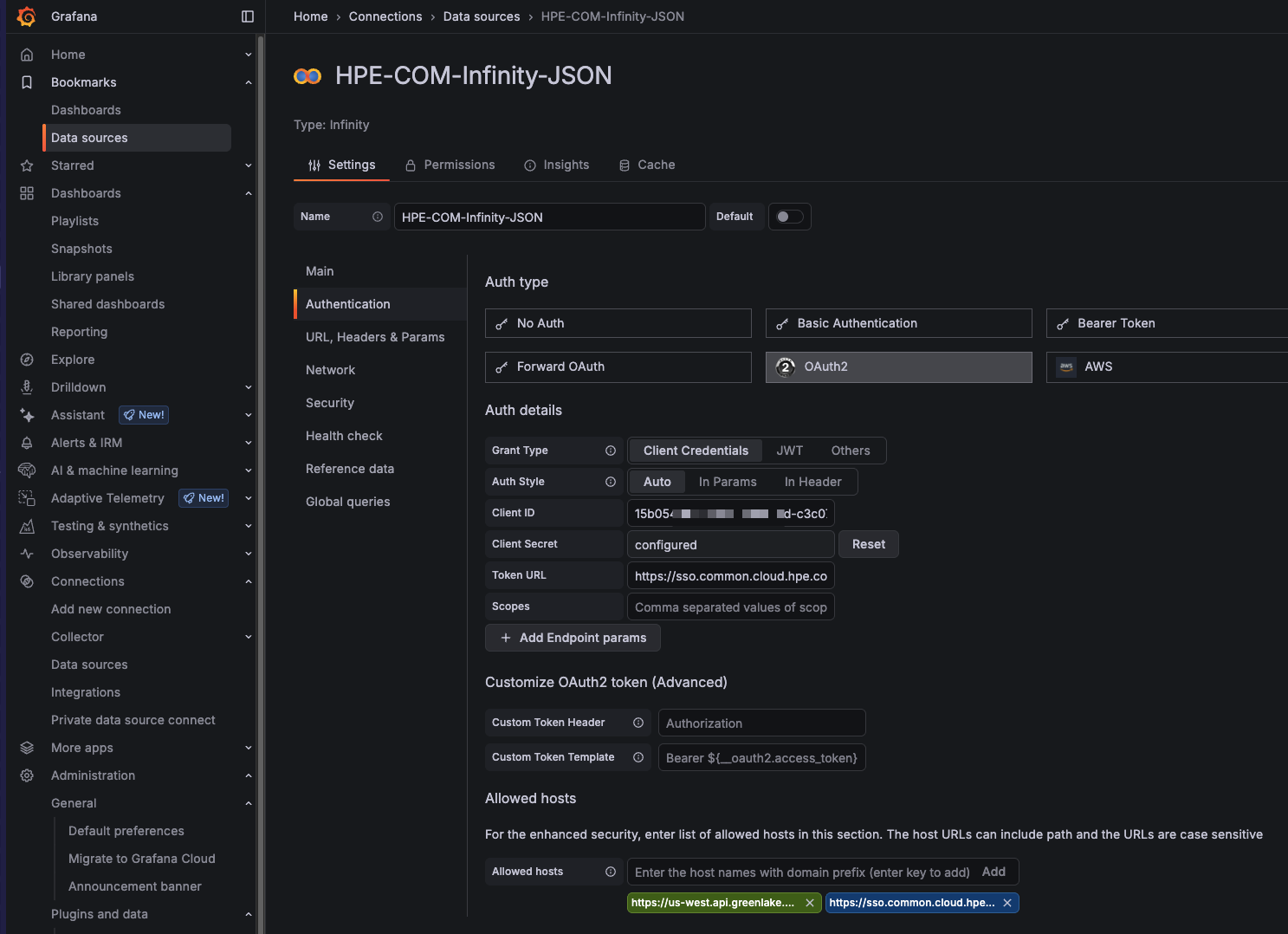This screenshot has height=934, width=1288.
Task: Remove the us-west.api.greenlake allowed host tag
Action: tap(810, 903)
